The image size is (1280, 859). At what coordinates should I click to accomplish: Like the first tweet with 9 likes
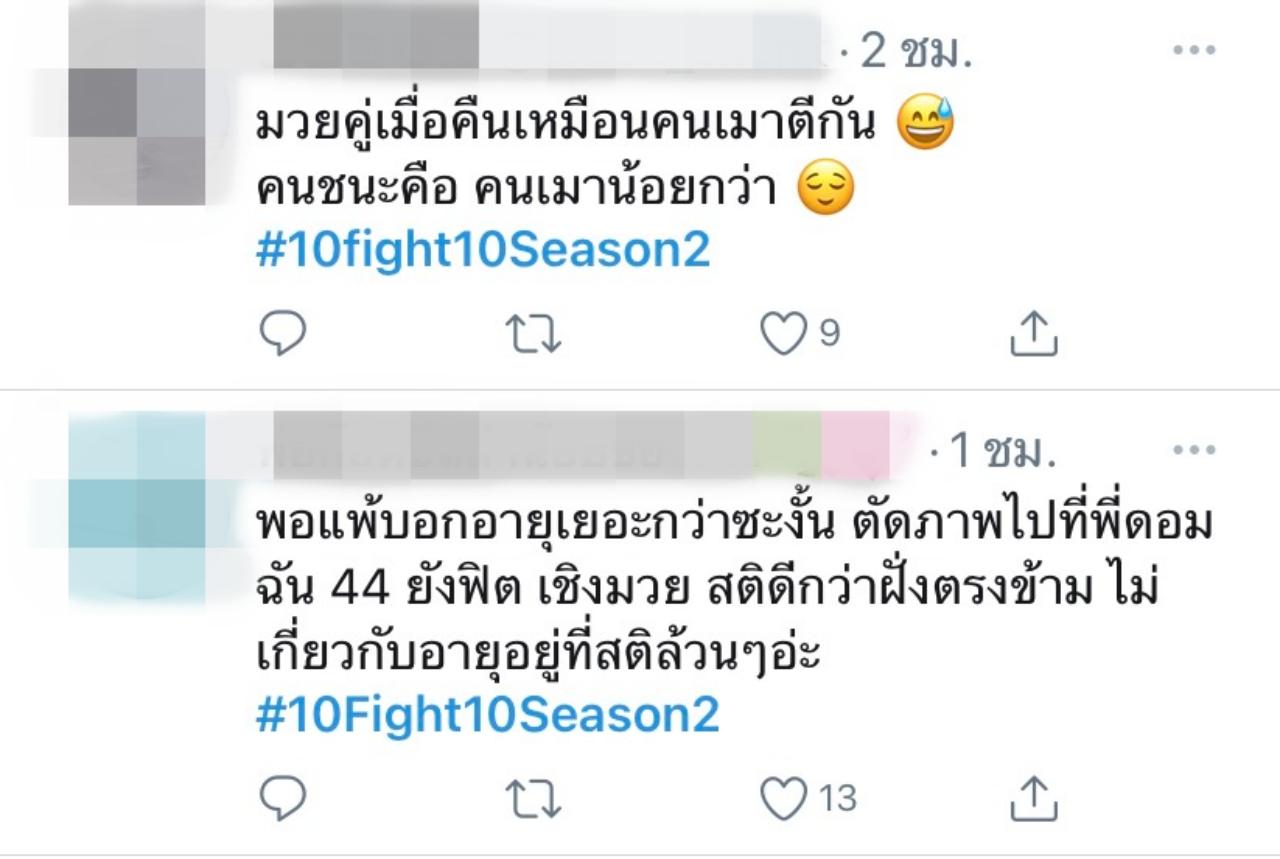click(x=800, y=334)
